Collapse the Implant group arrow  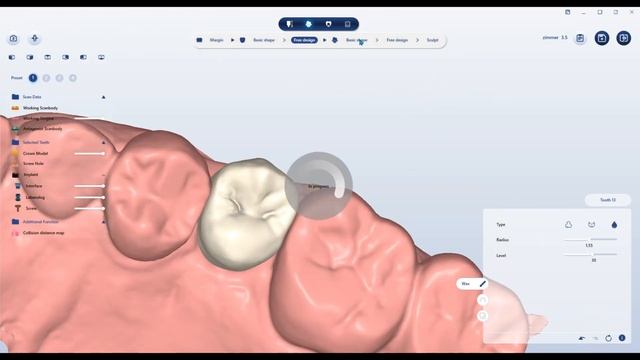pyautogui.click(x=103, y=175)
